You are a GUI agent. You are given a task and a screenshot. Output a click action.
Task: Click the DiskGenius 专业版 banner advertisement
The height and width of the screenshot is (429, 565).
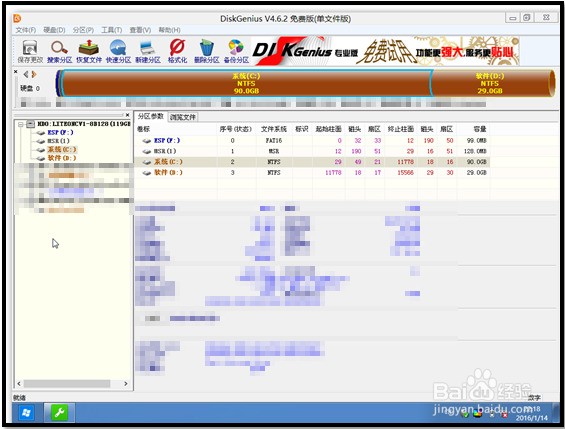point(385,51)
